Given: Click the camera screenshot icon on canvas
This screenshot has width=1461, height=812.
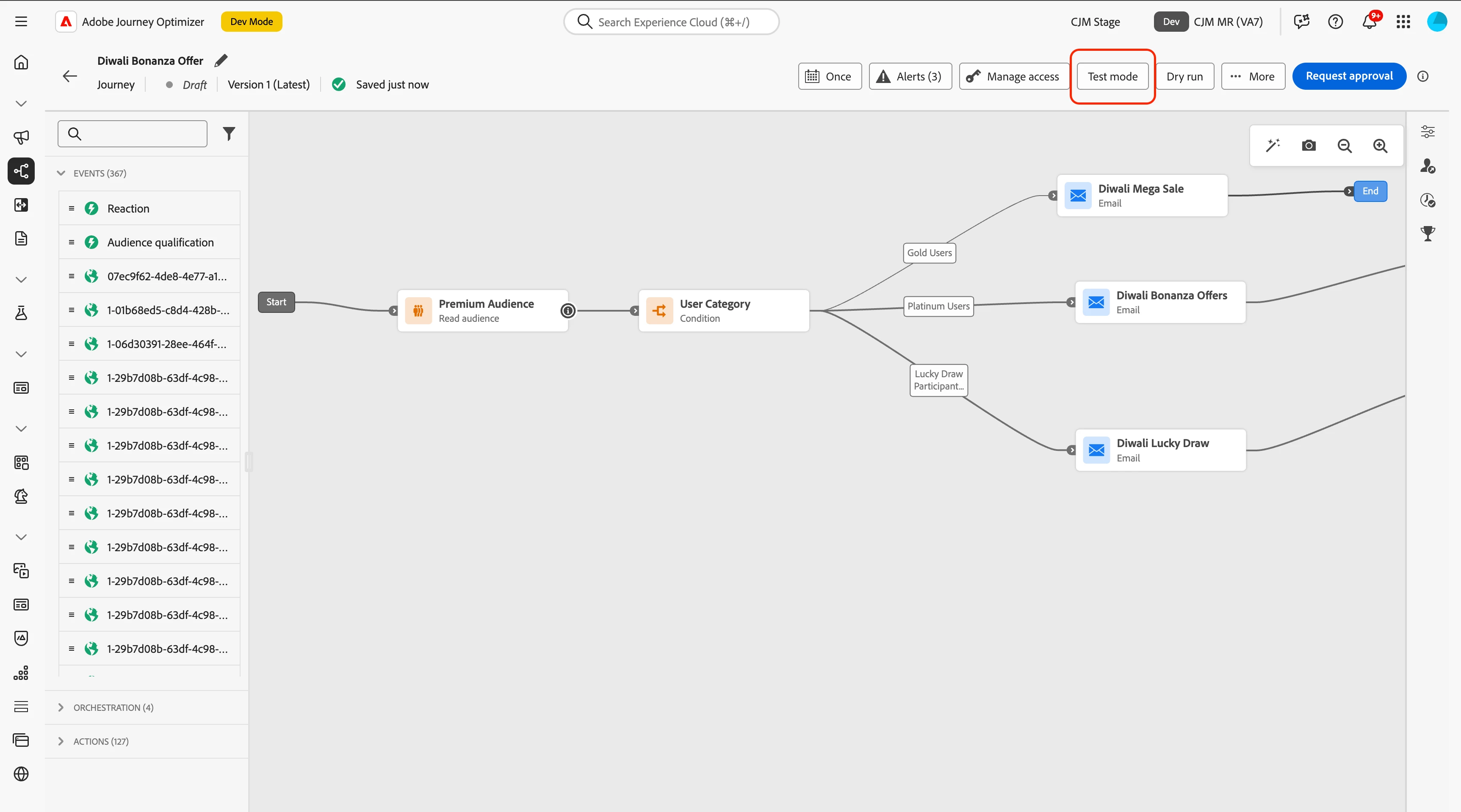Looking at the screenshot, I should pos(1309,146).
